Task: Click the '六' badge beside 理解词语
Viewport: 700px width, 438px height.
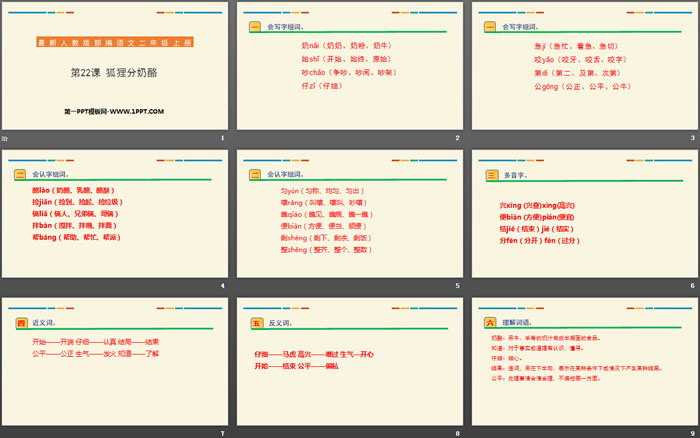Action: click(x=490, y=323)
